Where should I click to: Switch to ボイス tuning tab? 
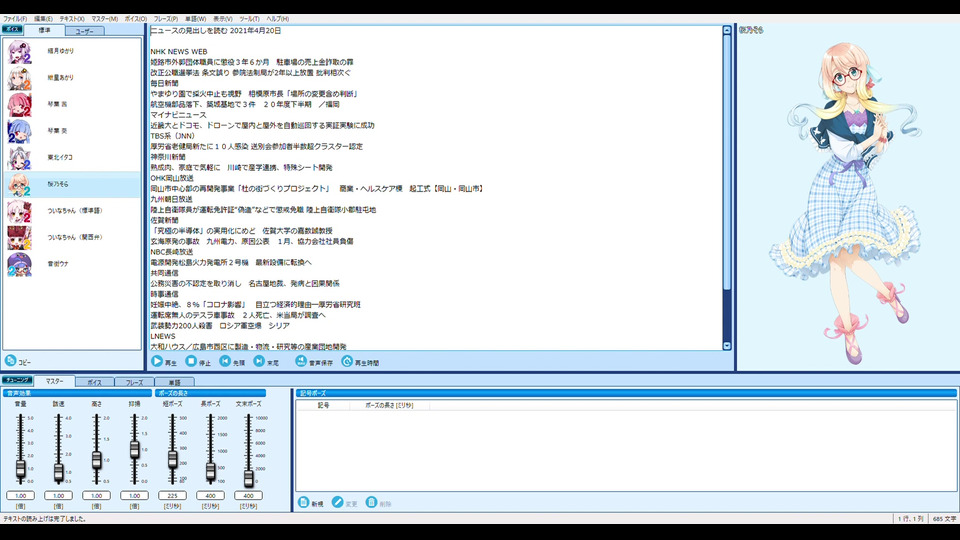94,382
